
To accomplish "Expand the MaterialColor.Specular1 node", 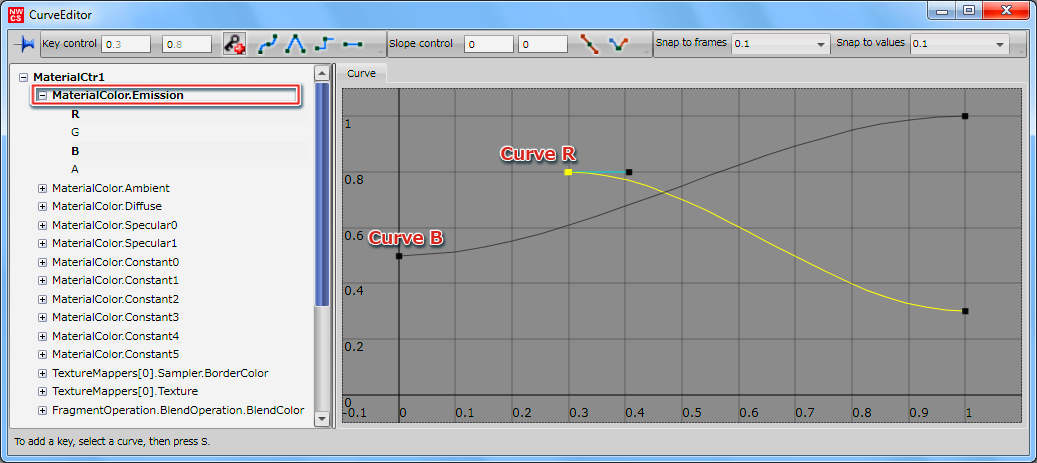I will pyautogui.click(x=43, y=243).
